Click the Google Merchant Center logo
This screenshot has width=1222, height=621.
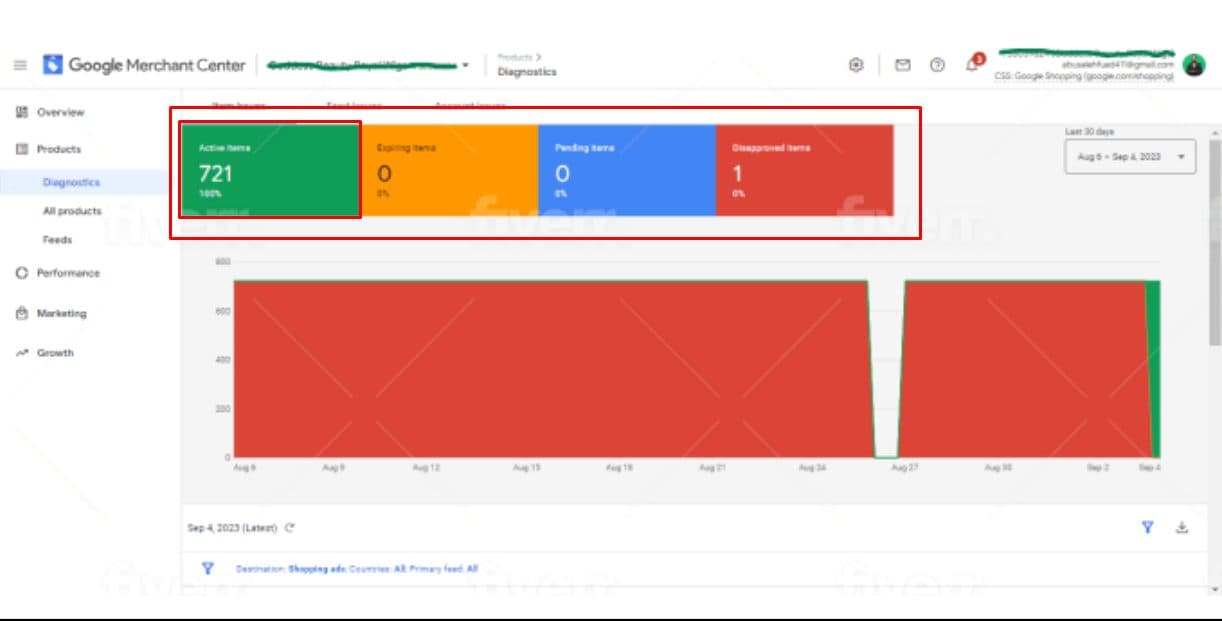tap(144, 65)
